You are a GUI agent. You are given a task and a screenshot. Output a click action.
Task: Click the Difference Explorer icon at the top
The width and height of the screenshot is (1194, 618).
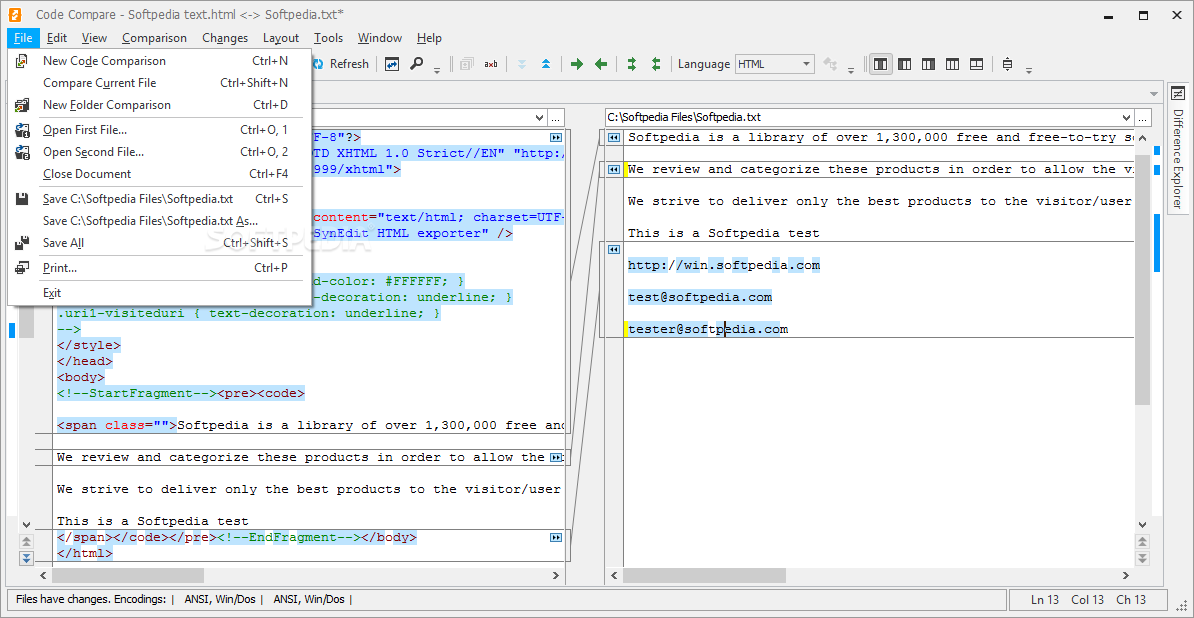(x=1178, y=94)
